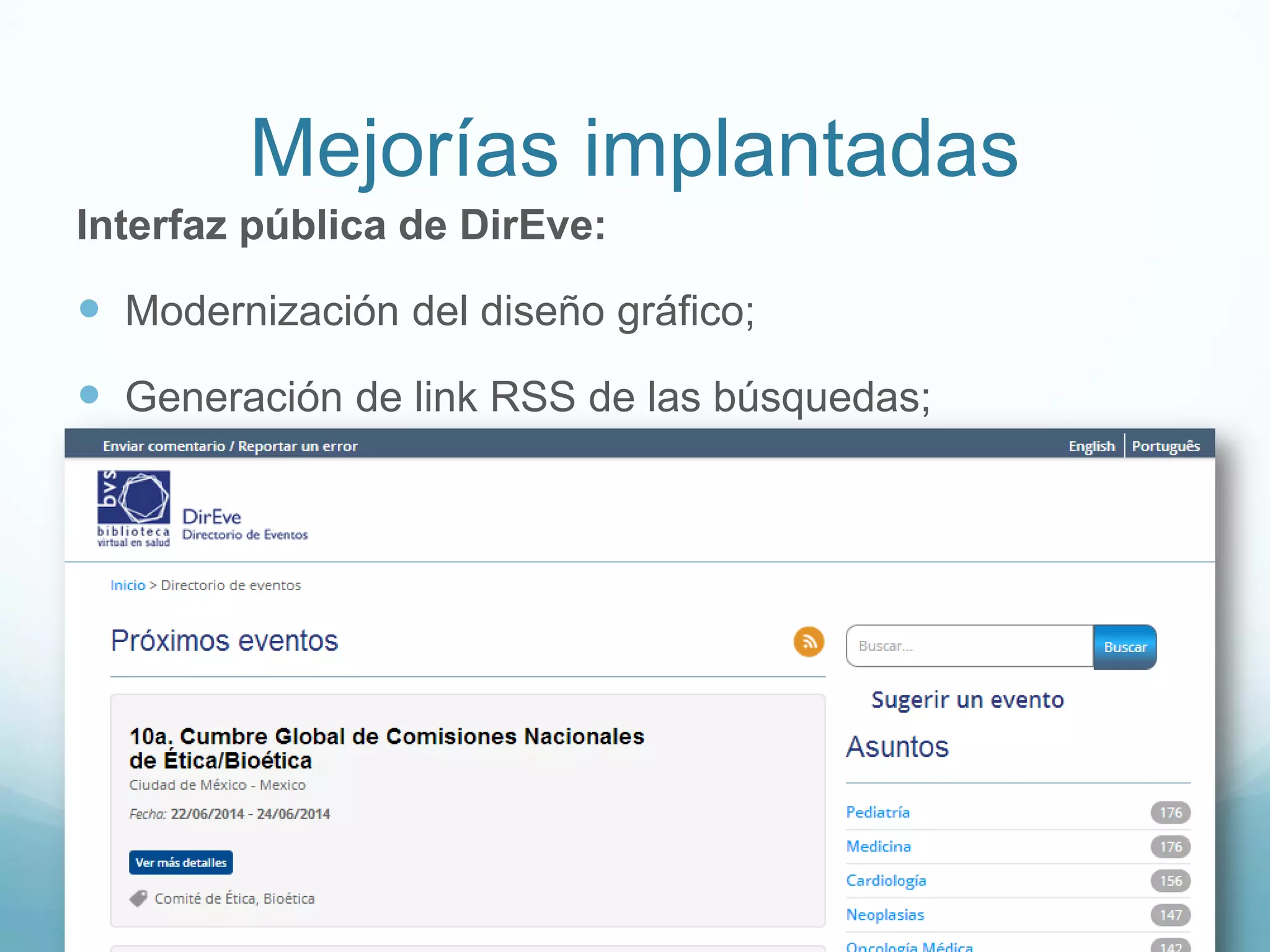1270x952 pixels.
Task: Click the Comité de Ética, Bioética tags text
Action: click(x=234, y=899)
